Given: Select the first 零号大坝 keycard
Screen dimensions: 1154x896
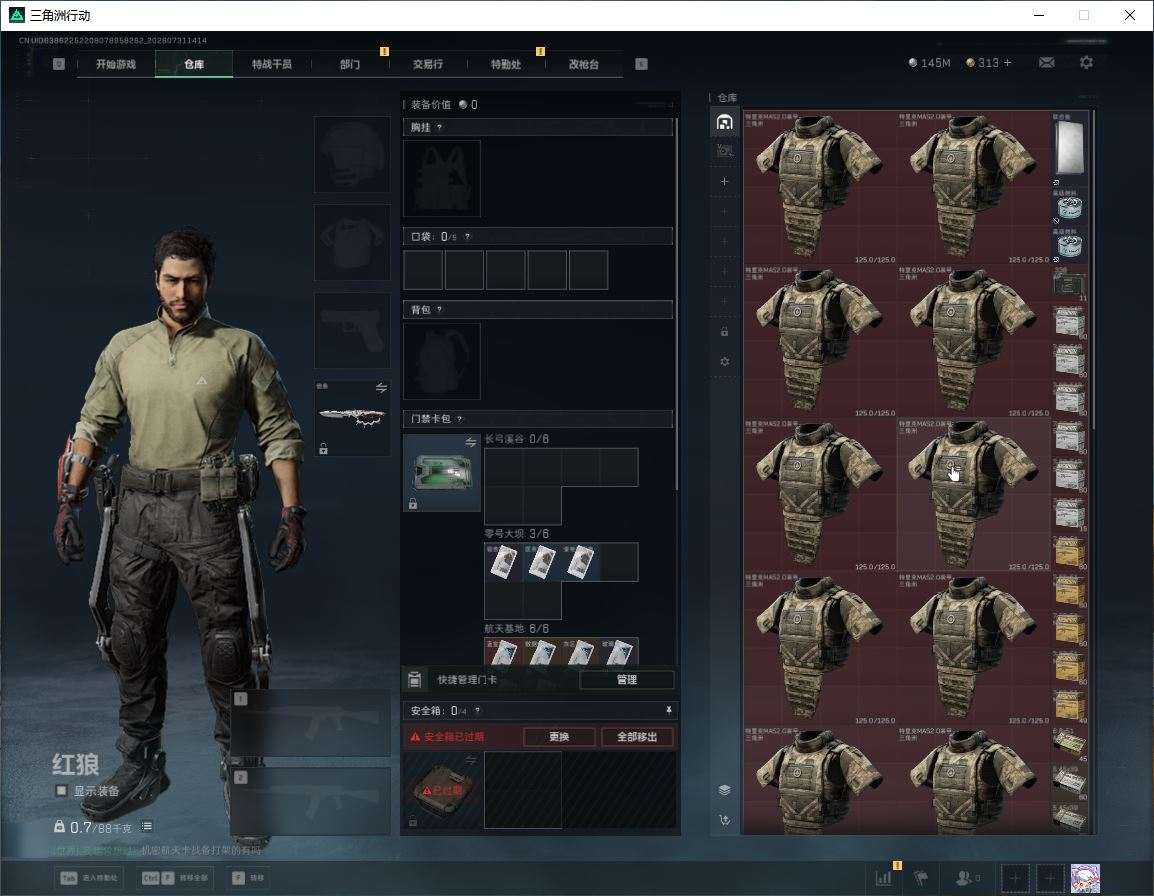Looking at the screenshot, I should [503, 562].
